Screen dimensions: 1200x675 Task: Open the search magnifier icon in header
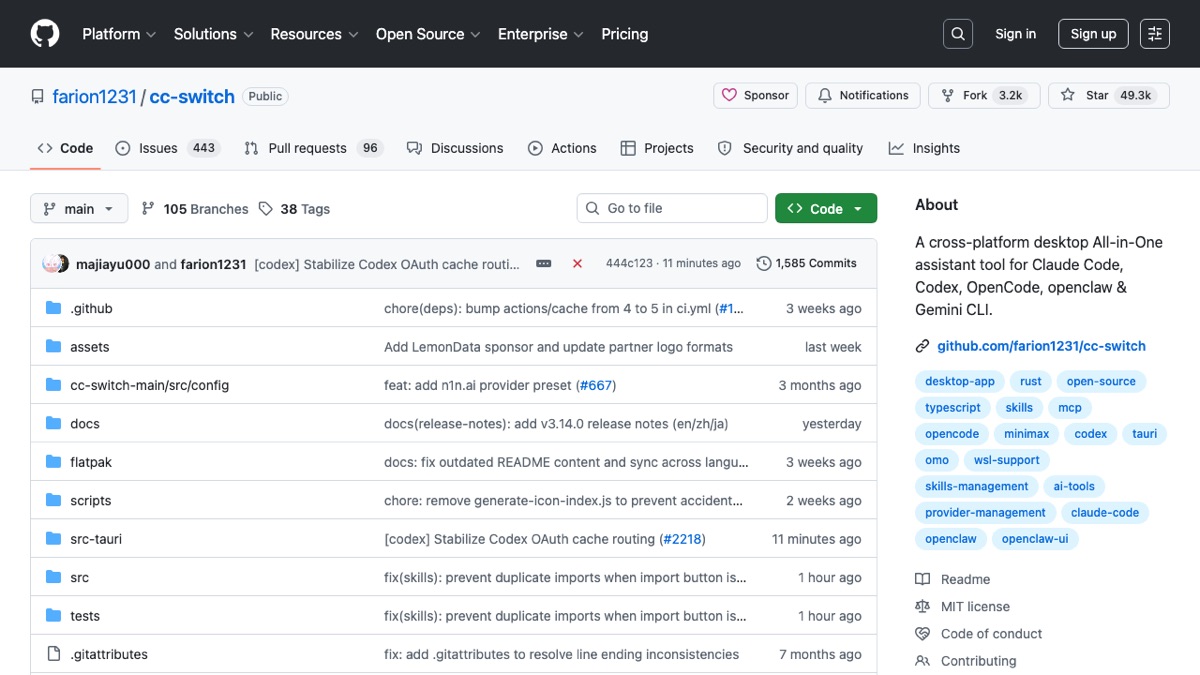[958, 34]
